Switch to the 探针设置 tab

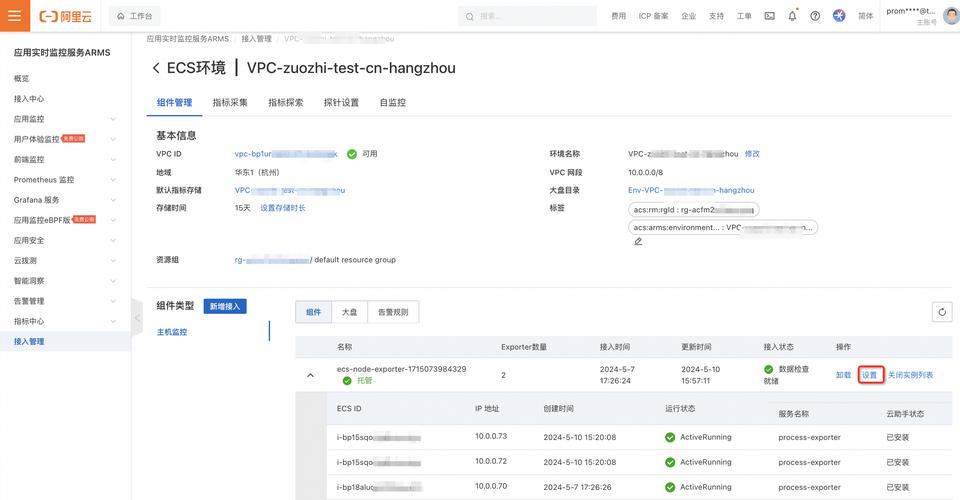tap(342, 102)
